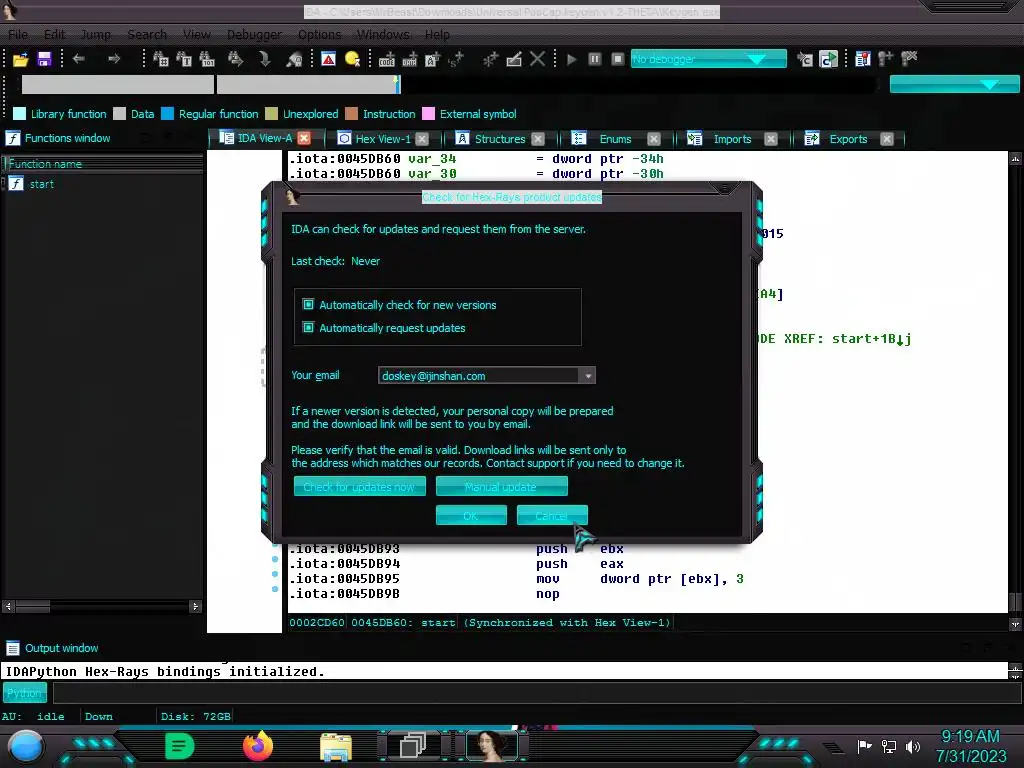The height and width of the screenshot is (768, 1024).
Task: Click the Open file folder icon
Action: point(21,59)
